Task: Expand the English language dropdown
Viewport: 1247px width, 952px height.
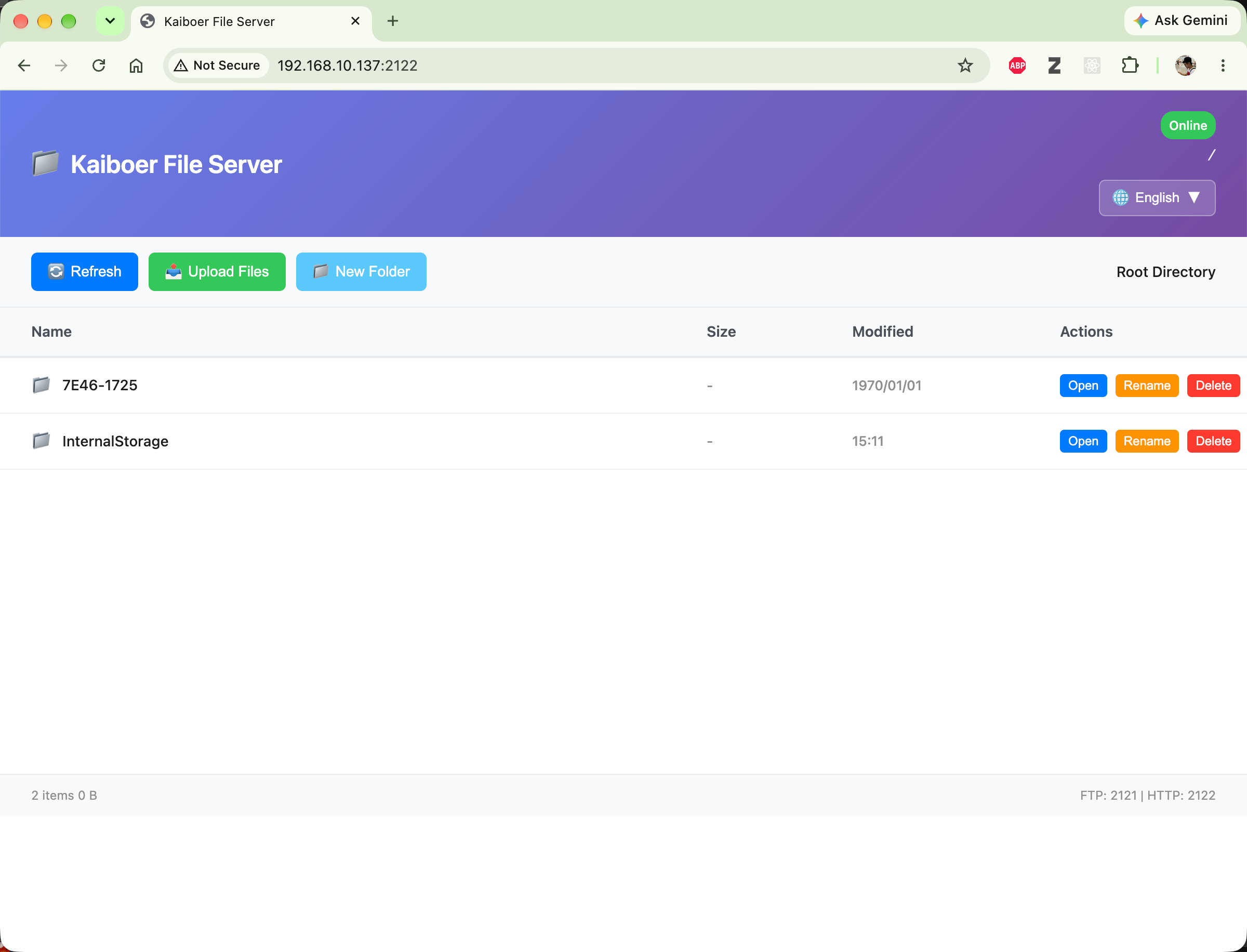Action: 1157,198
